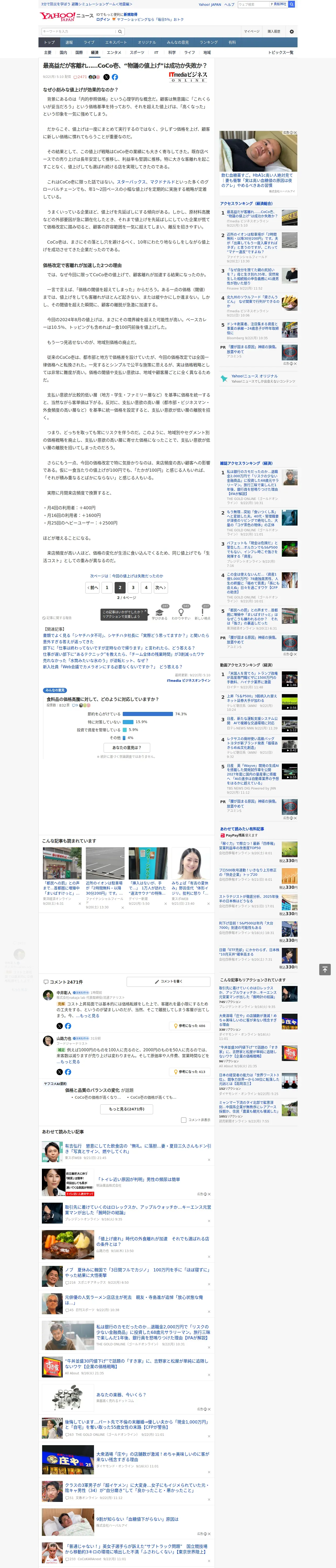Select the ライブ top navigation tab

89,43
